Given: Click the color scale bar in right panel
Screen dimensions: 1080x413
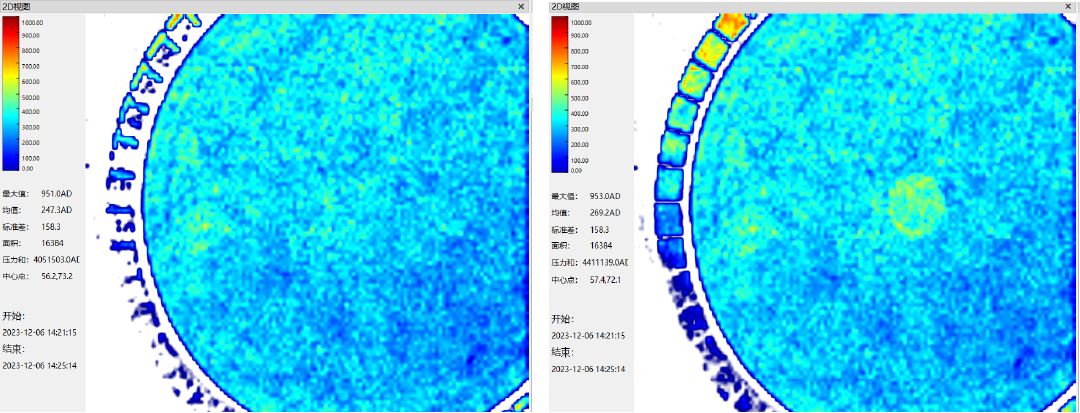Looking at the screenshot, I should point(560,93).
